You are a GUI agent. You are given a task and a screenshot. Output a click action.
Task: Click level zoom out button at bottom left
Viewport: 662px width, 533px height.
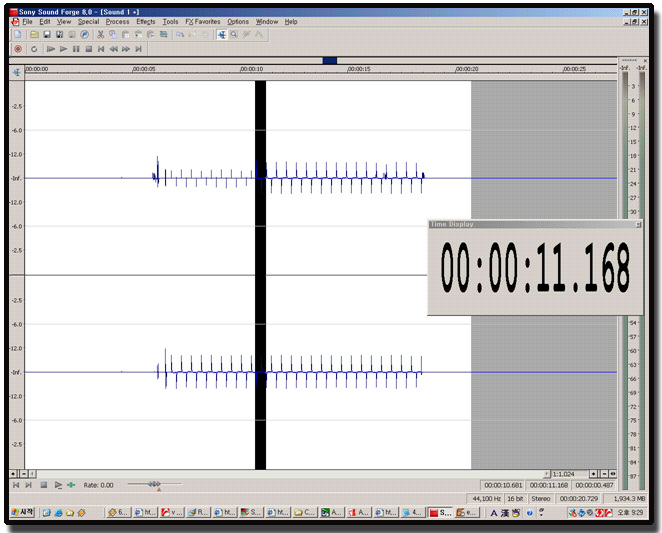[x=24, y=474]
